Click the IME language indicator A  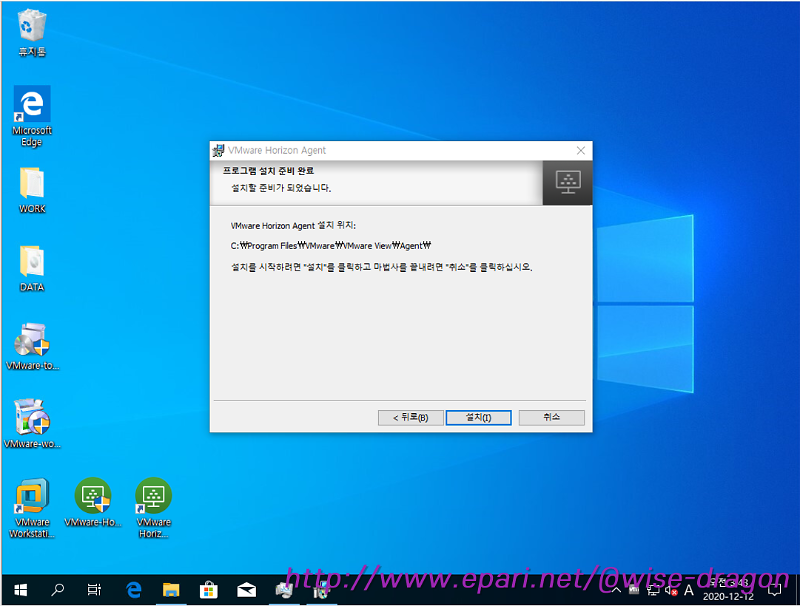pos(689,591)
